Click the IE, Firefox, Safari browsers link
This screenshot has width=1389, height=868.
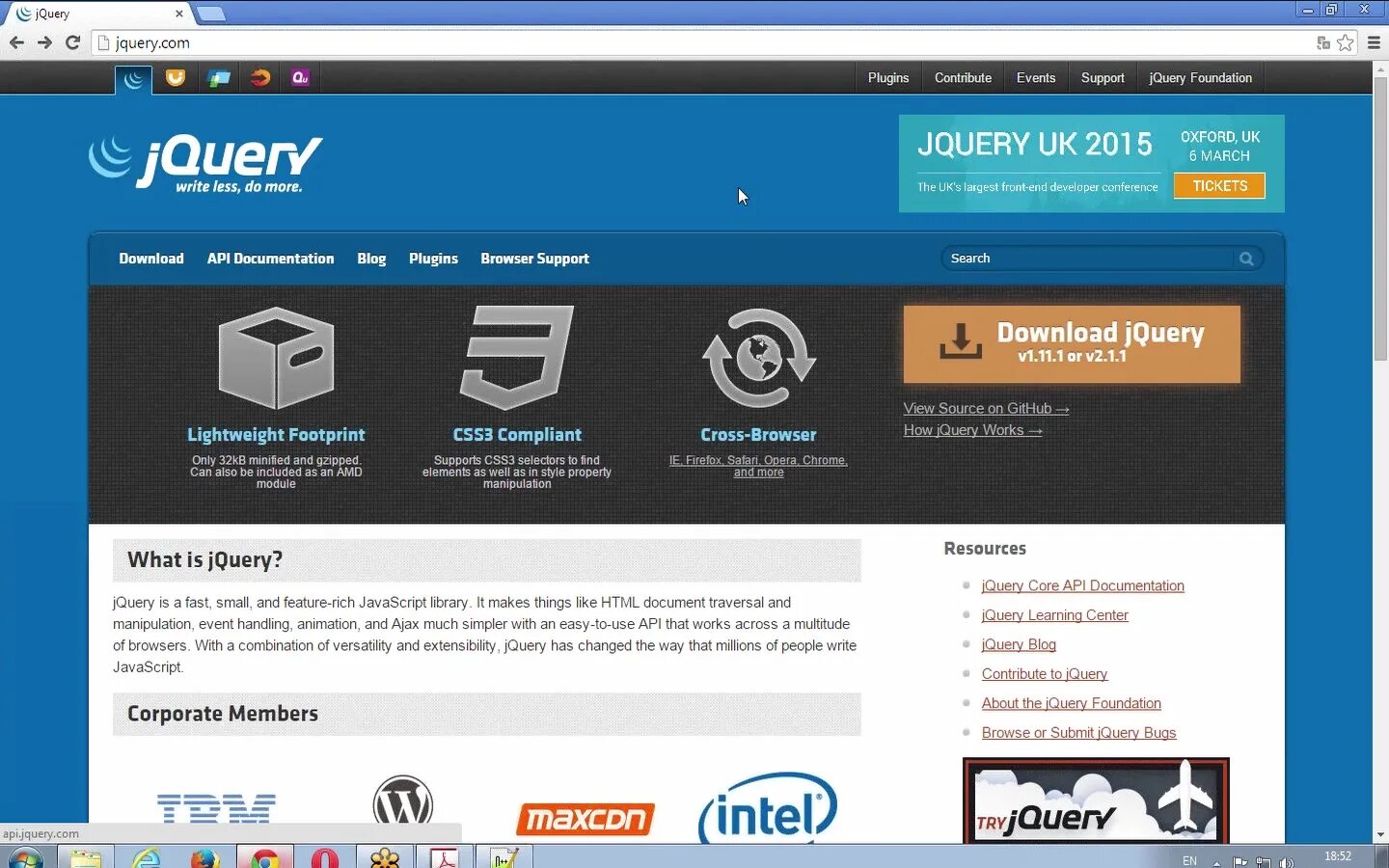pyautogui.click(x=758, y=466)
